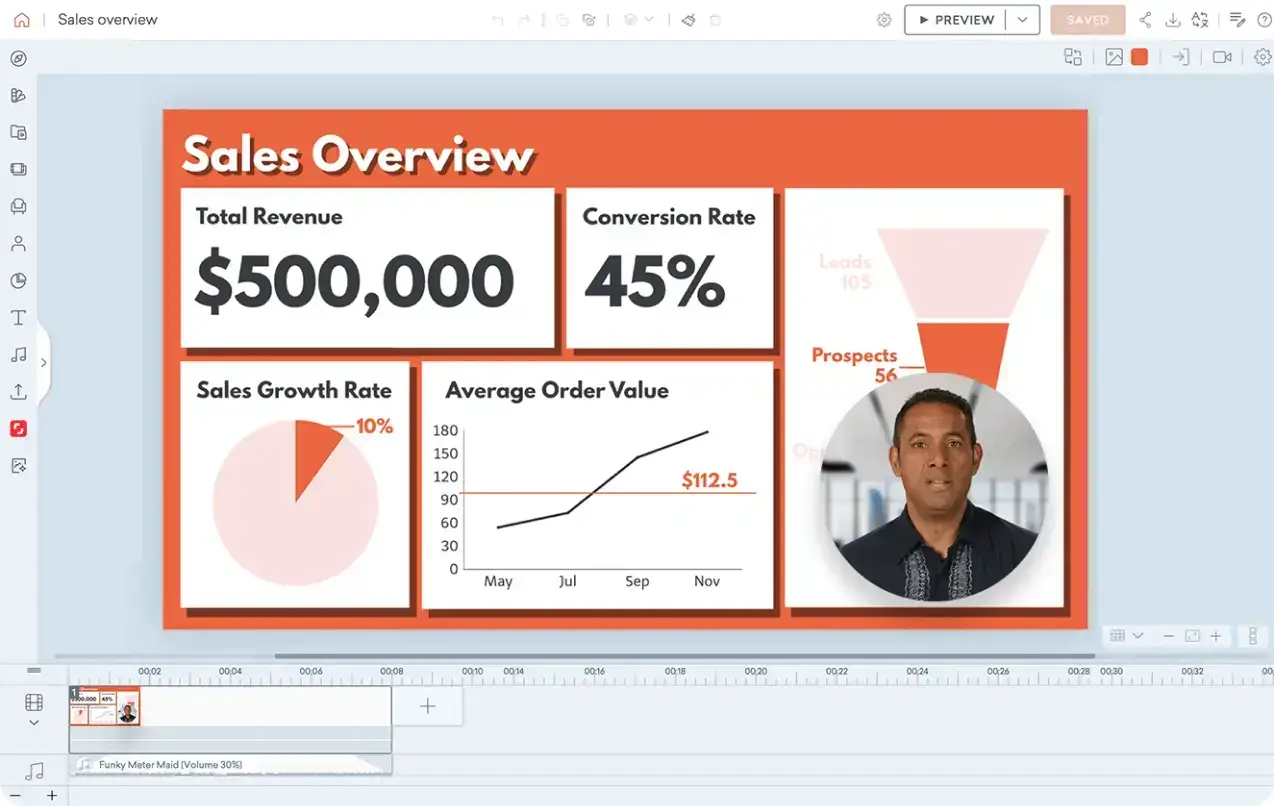Go to the home dashboard icon

(22, 20)
